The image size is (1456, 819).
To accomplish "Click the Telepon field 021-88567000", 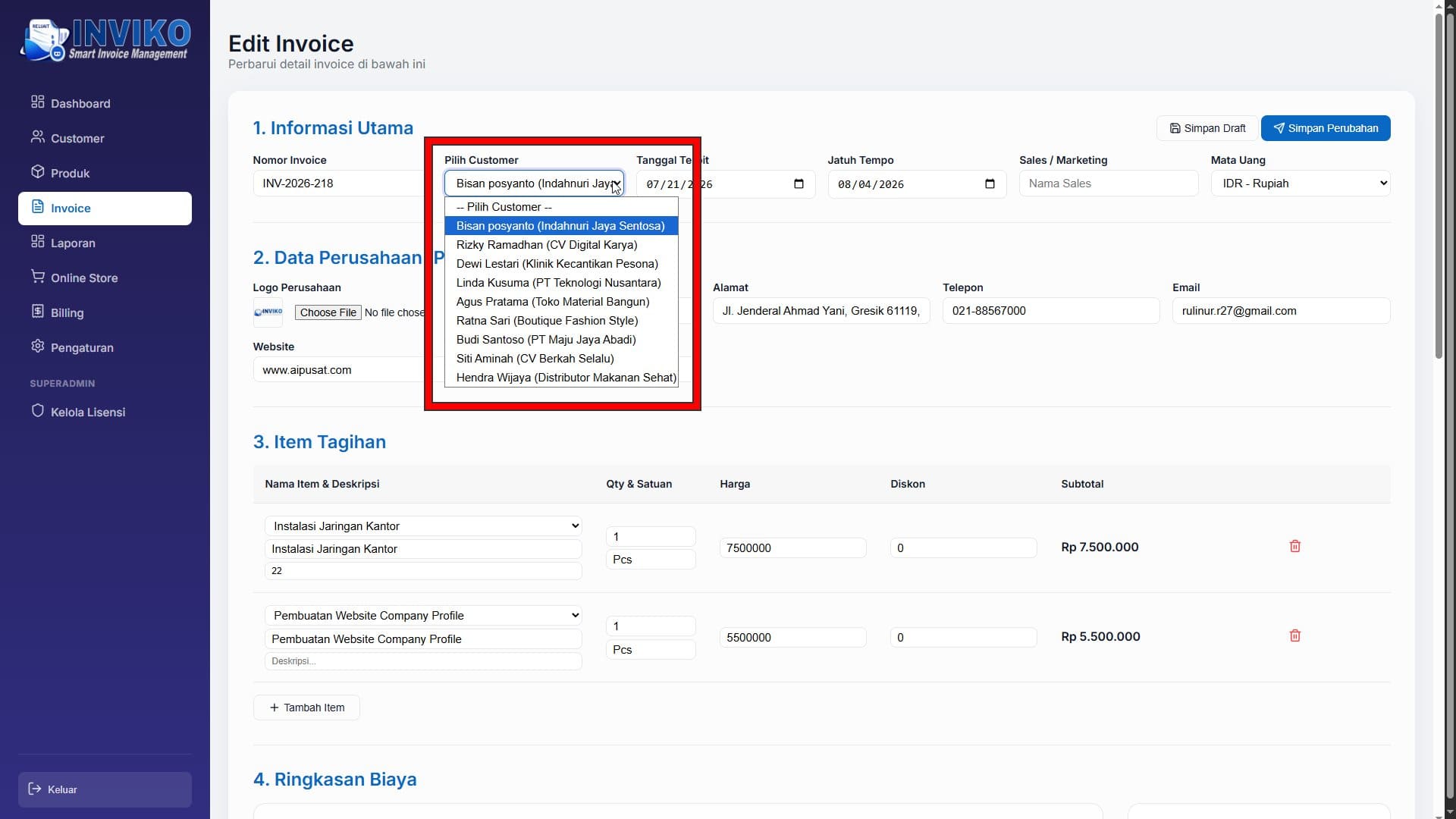I will click(1051, 311).
